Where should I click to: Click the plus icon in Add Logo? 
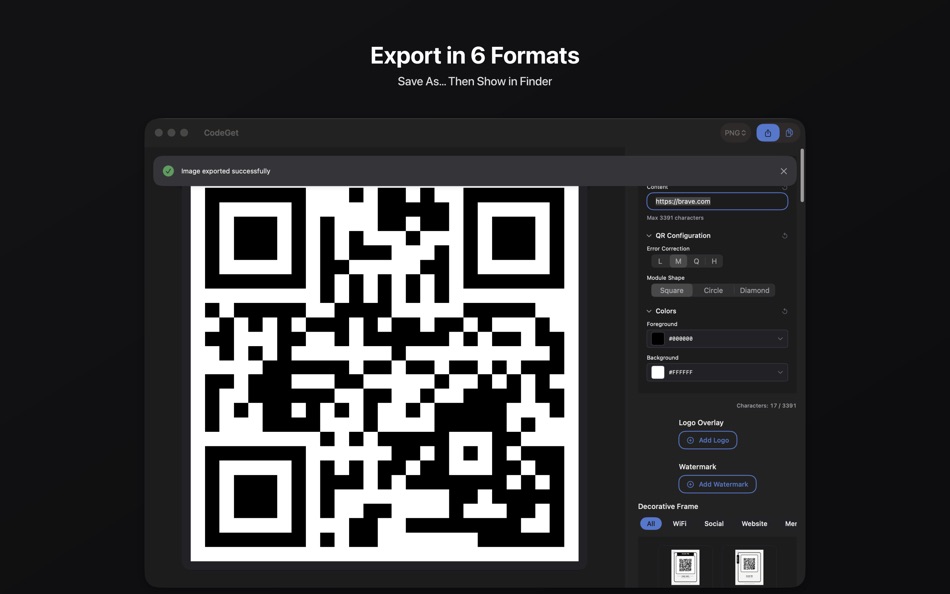pyautogui.click(x=690, y=440)
